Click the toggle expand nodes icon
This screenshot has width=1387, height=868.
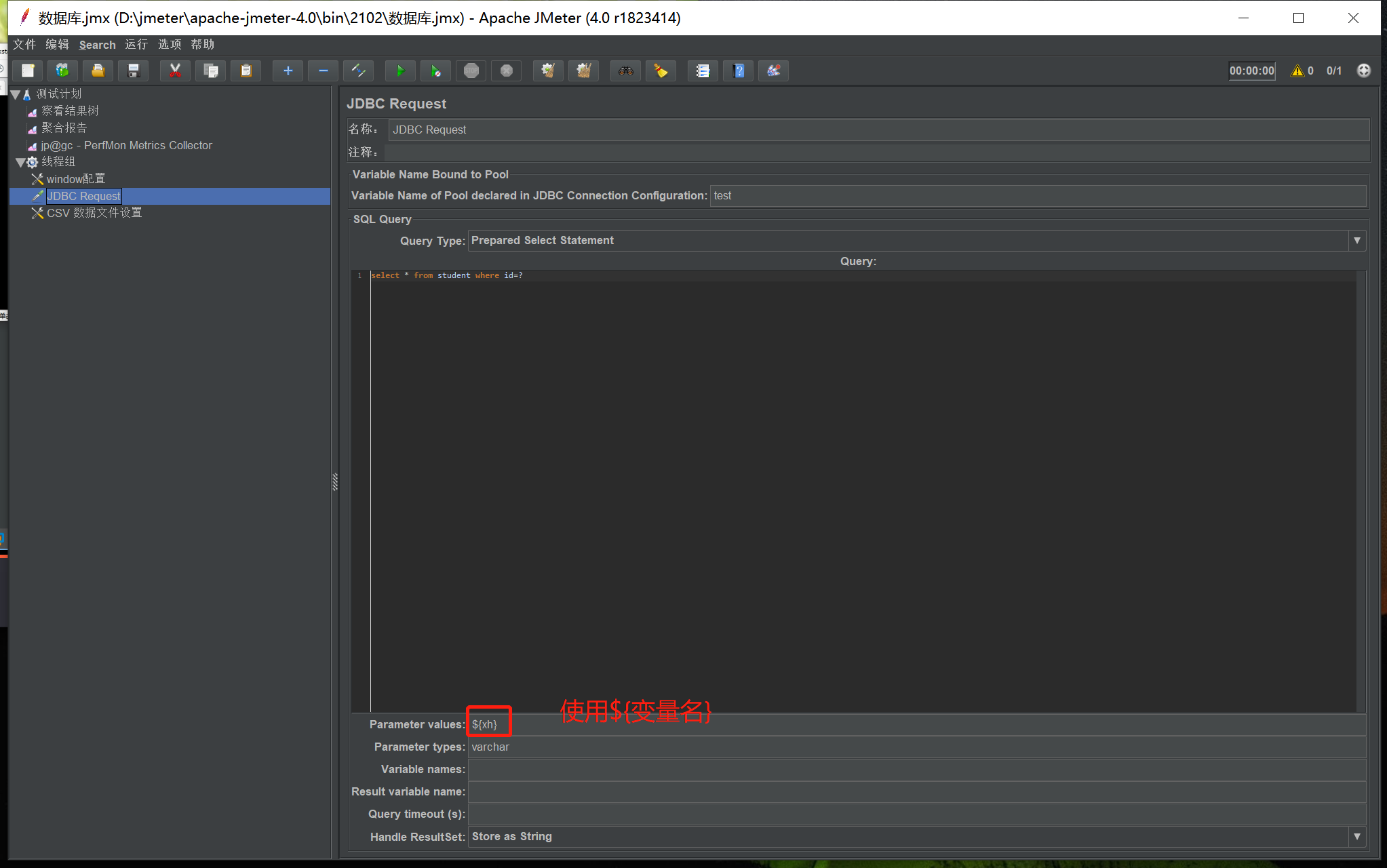pyautogui.click(x=359, y=71)
